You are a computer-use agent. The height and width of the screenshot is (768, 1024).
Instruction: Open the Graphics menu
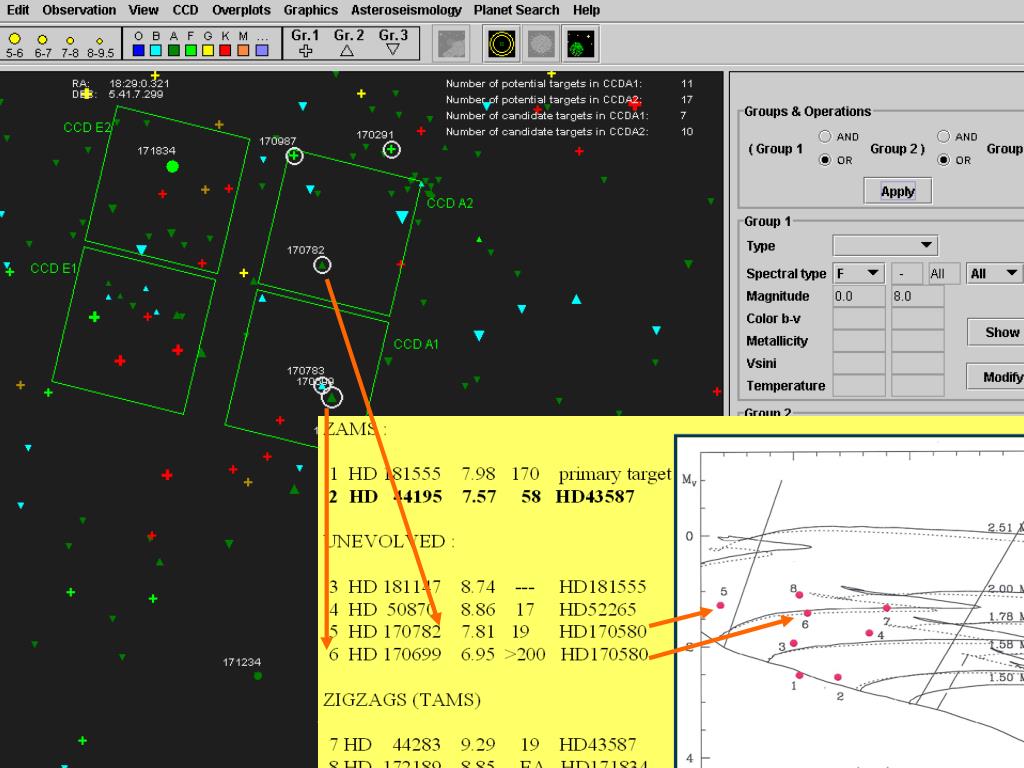[x=310, y=10]
